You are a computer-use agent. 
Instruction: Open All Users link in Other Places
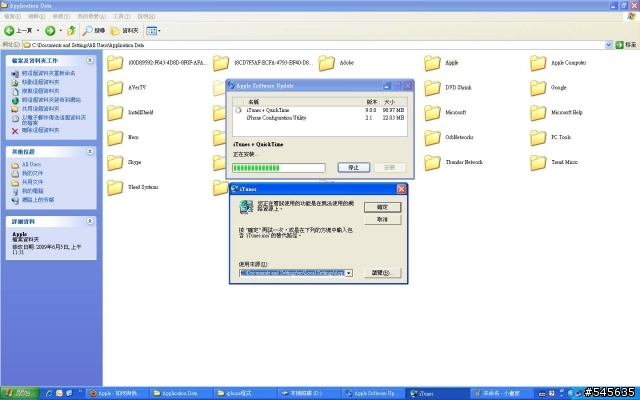31,164
